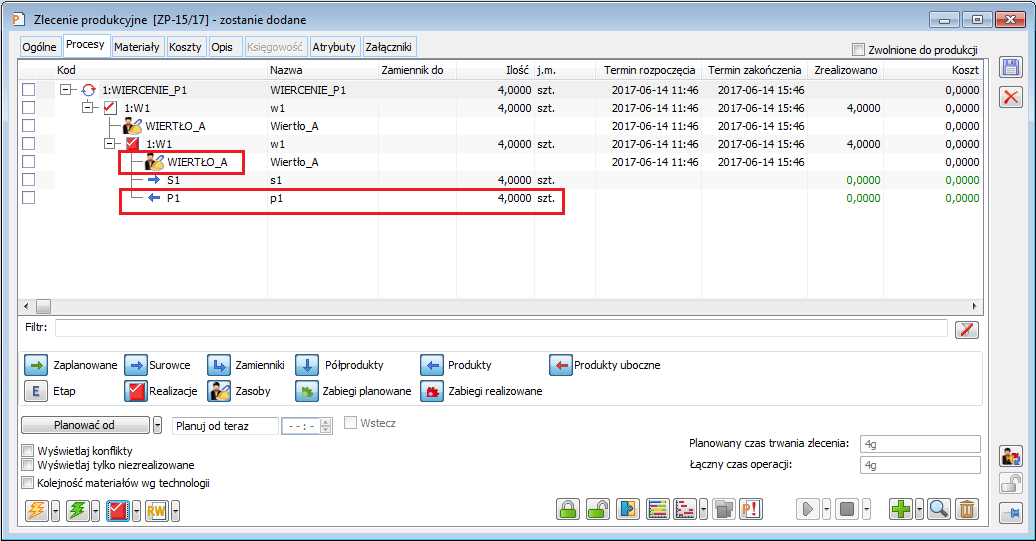Select the P1 product row
This screenshot has height=541, width=1036.
[500, 198]
